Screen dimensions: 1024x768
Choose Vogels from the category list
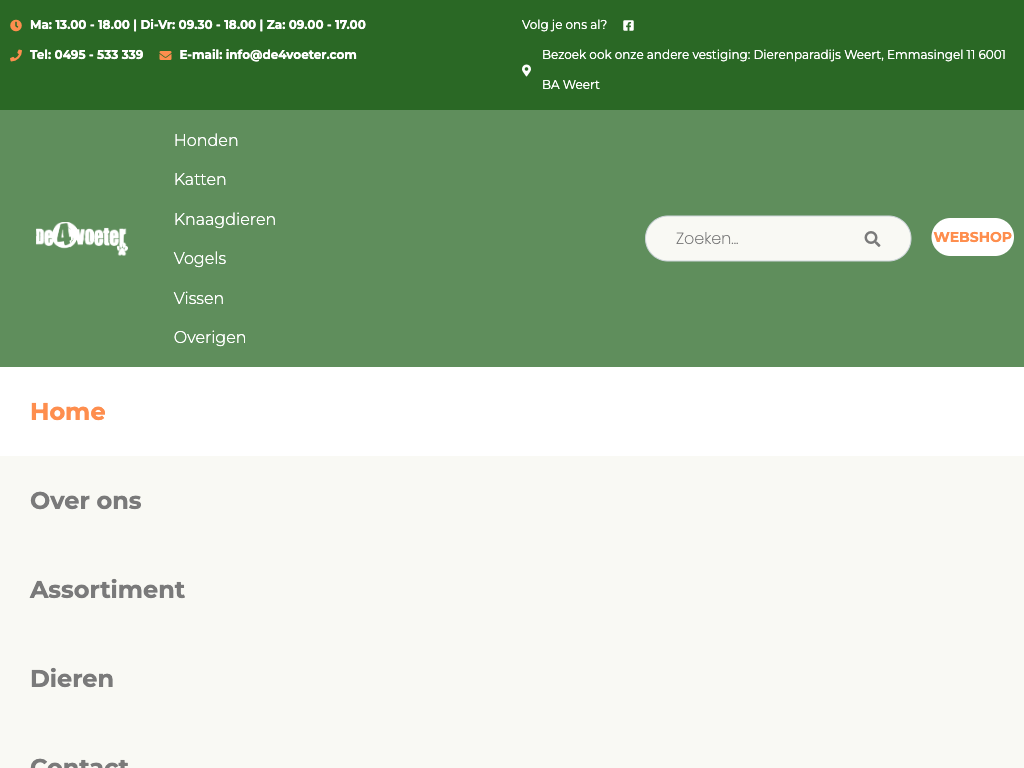click(x=200, y=259)
